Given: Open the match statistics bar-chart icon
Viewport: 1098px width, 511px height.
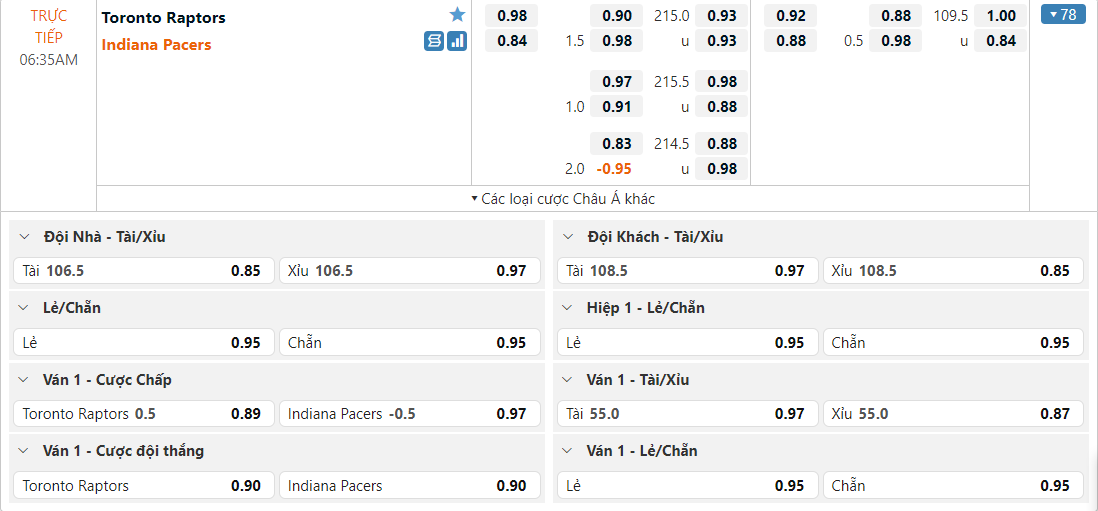Looking at the screenshot, I should [457, 41].
